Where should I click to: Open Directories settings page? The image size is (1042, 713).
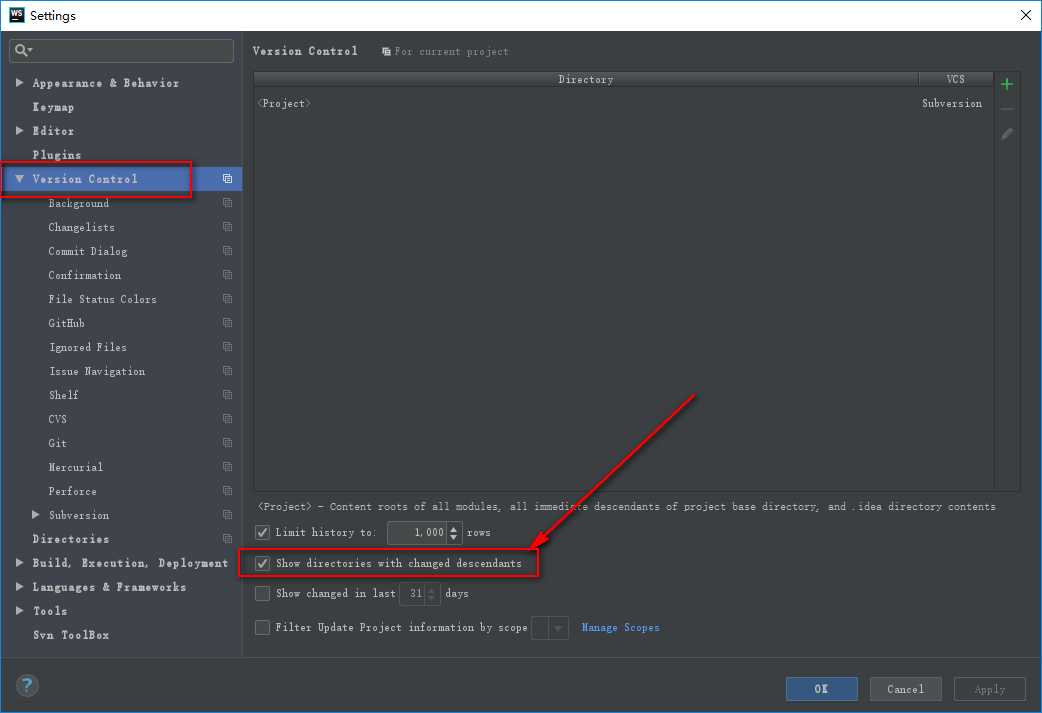(70, 539)
